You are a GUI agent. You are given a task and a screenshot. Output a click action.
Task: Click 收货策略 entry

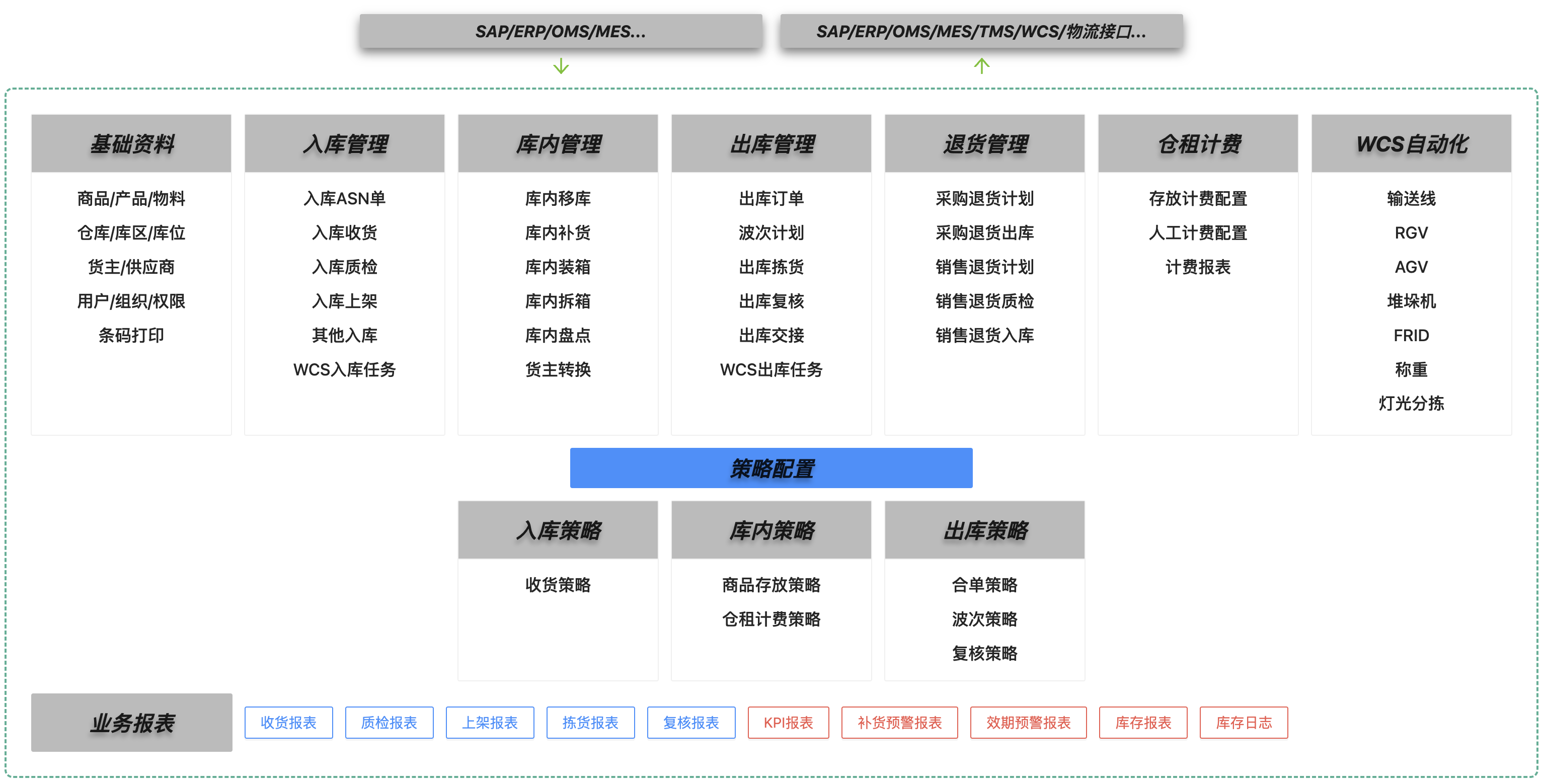tap(558, 585)
